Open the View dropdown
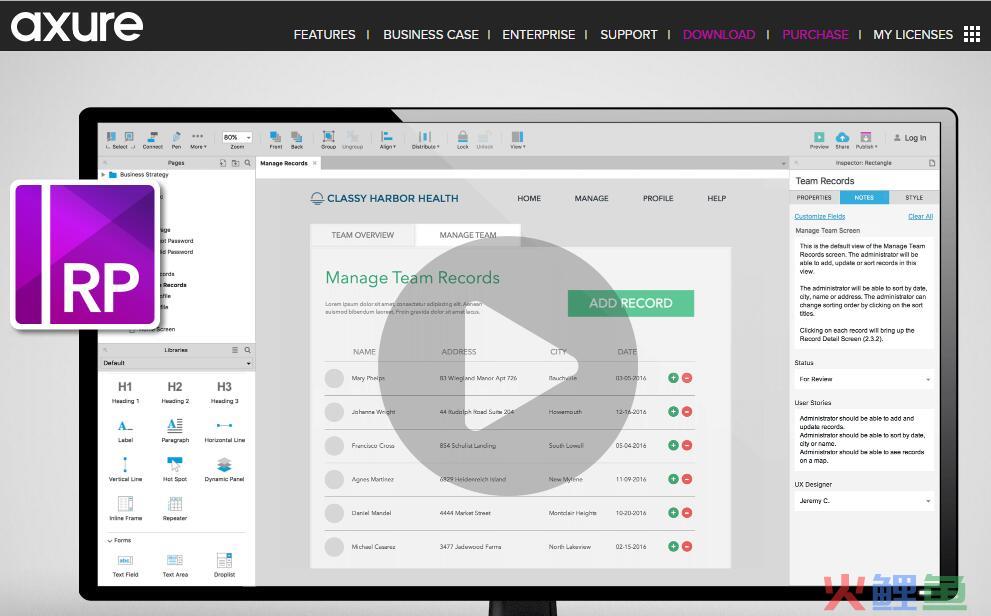The height and width of the screenshot is (616, 991). point(518,140)
